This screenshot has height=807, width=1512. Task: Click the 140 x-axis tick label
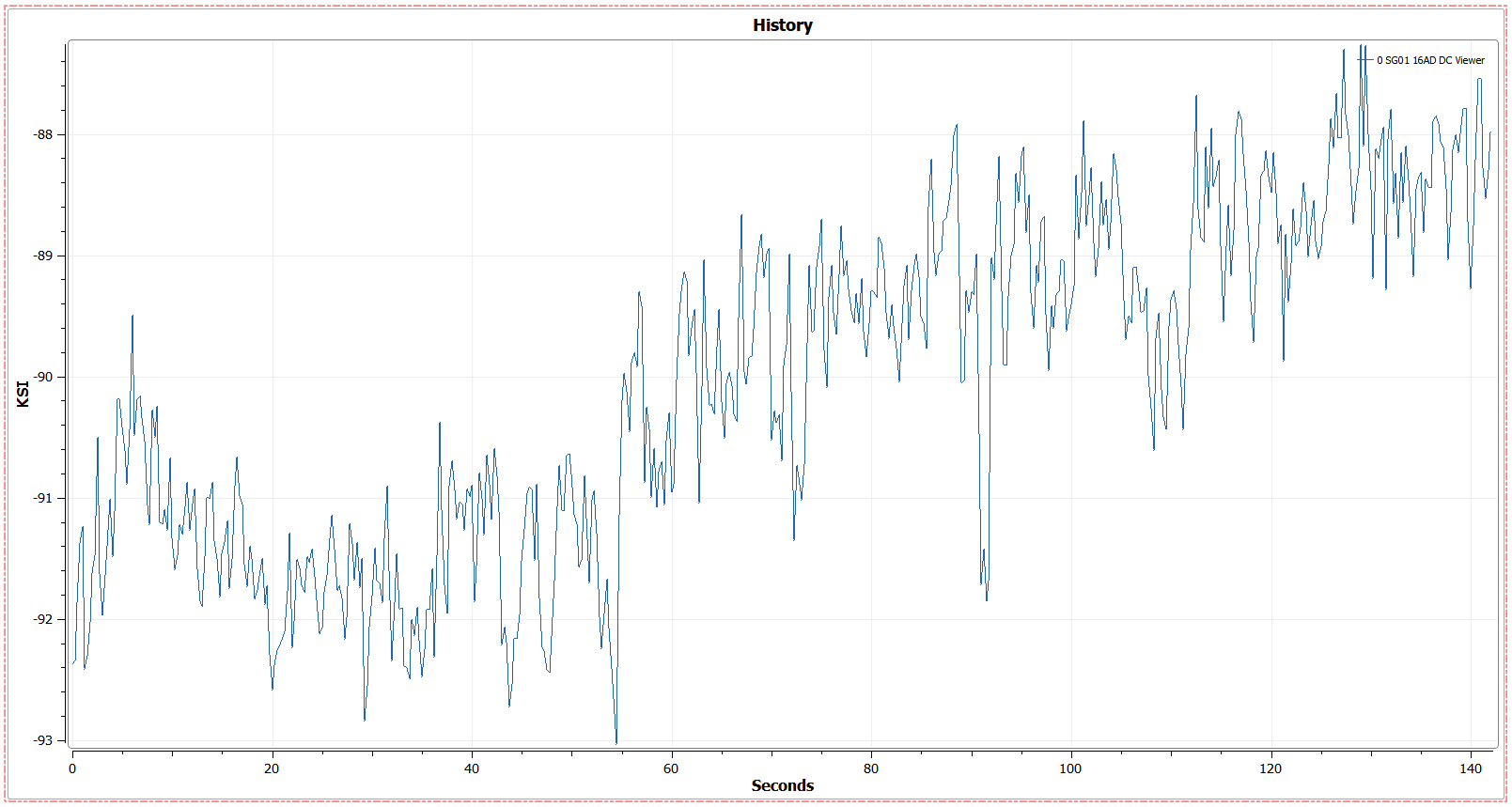coord(1471,768)
